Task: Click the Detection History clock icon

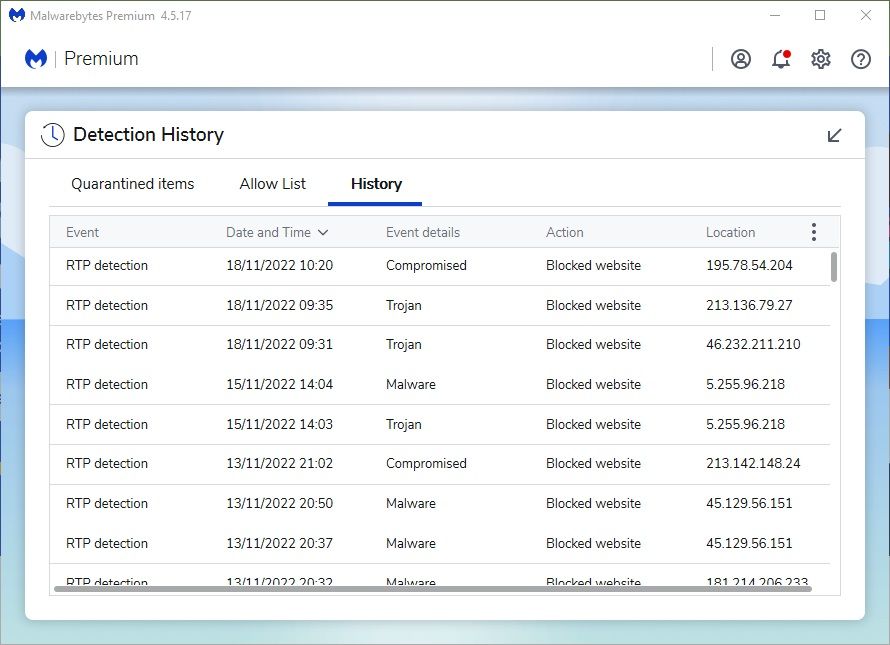Action: (53, 135)
